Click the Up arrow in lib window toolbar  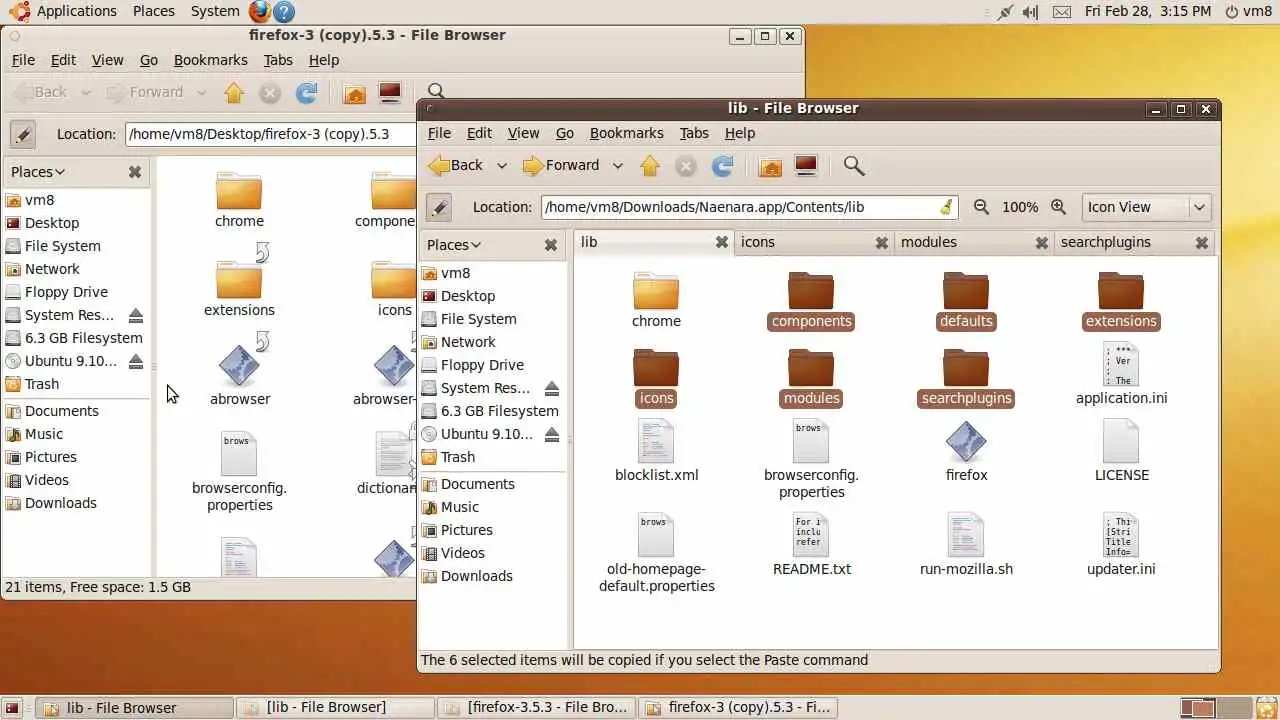click(x=650, y=166)
